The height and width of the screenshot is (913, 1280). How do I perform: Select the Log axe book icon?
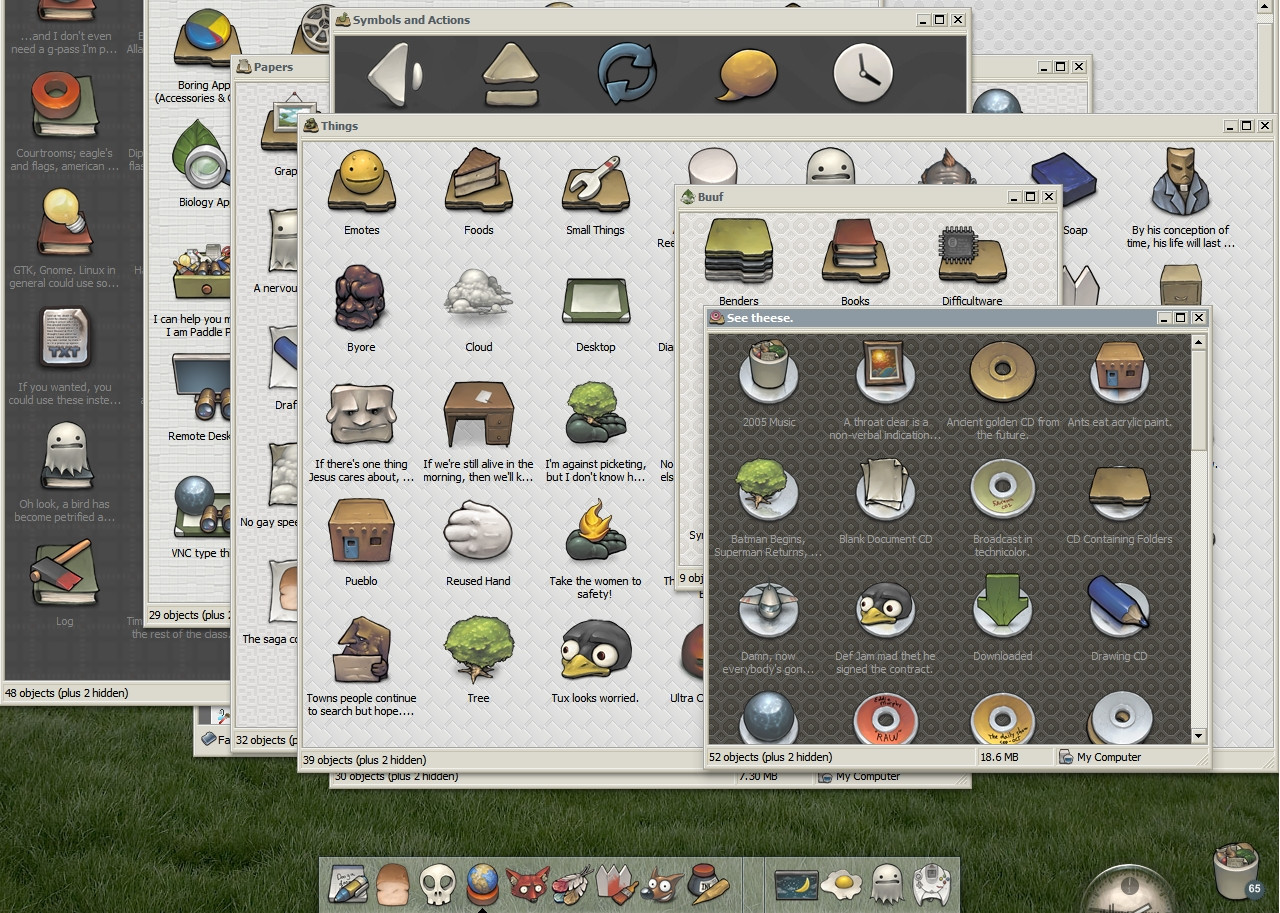click(x=64, y=571)
